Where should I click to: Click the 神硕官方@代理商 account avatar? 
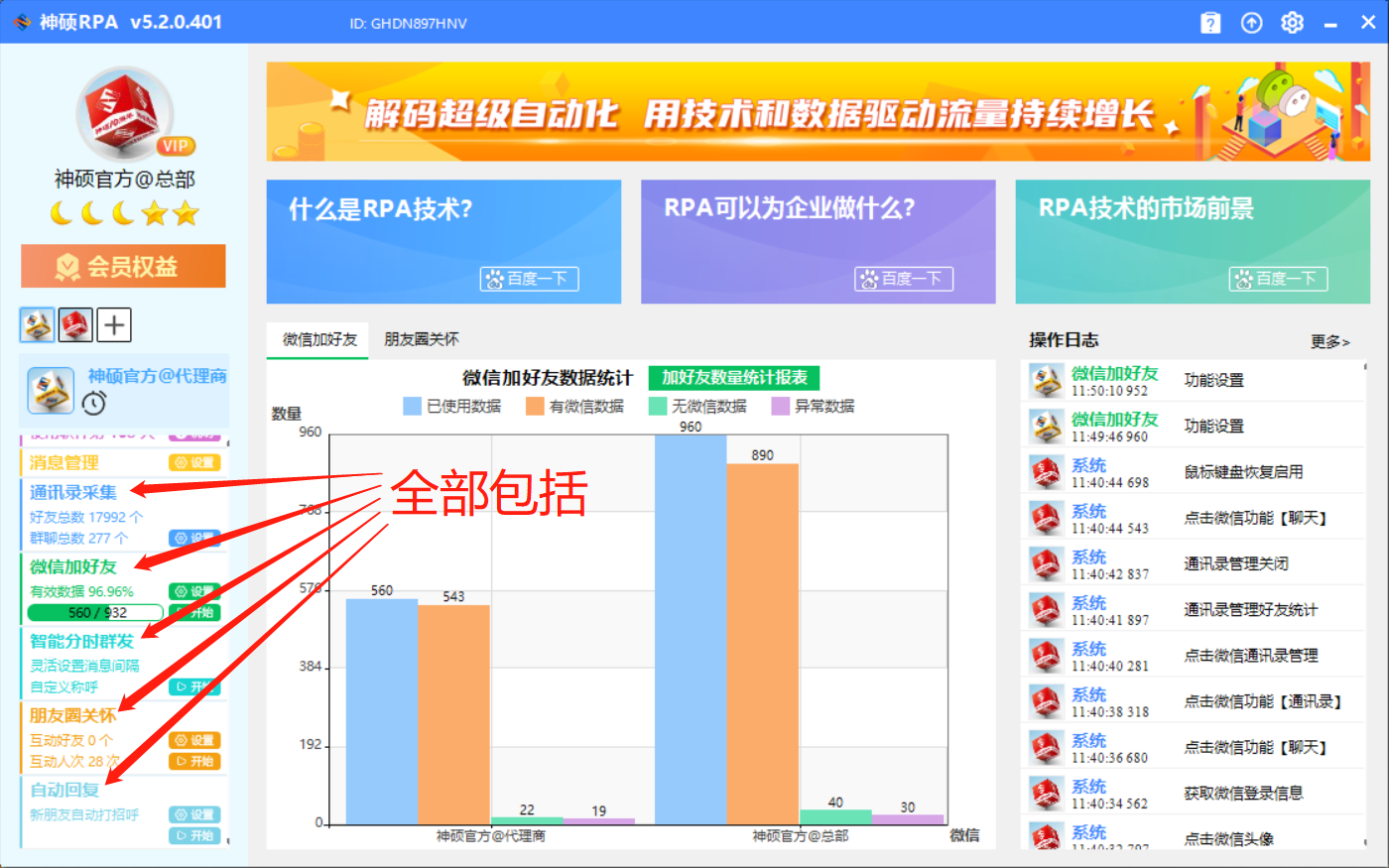[x=51, y=390]
